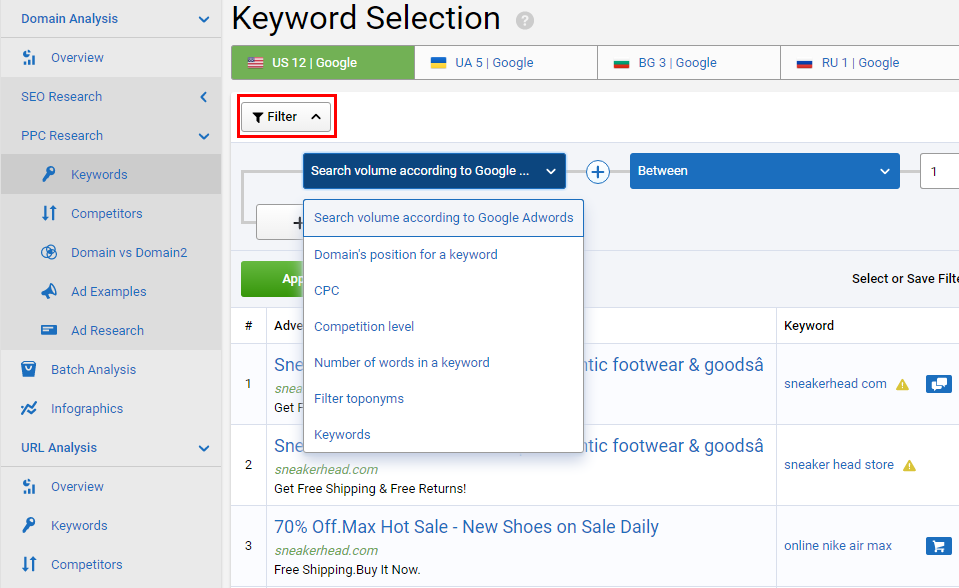This screenshot has height=588, width=959.
Task: Click the Get Free Shipping & Free Returns! text
Action: [370, 489]
